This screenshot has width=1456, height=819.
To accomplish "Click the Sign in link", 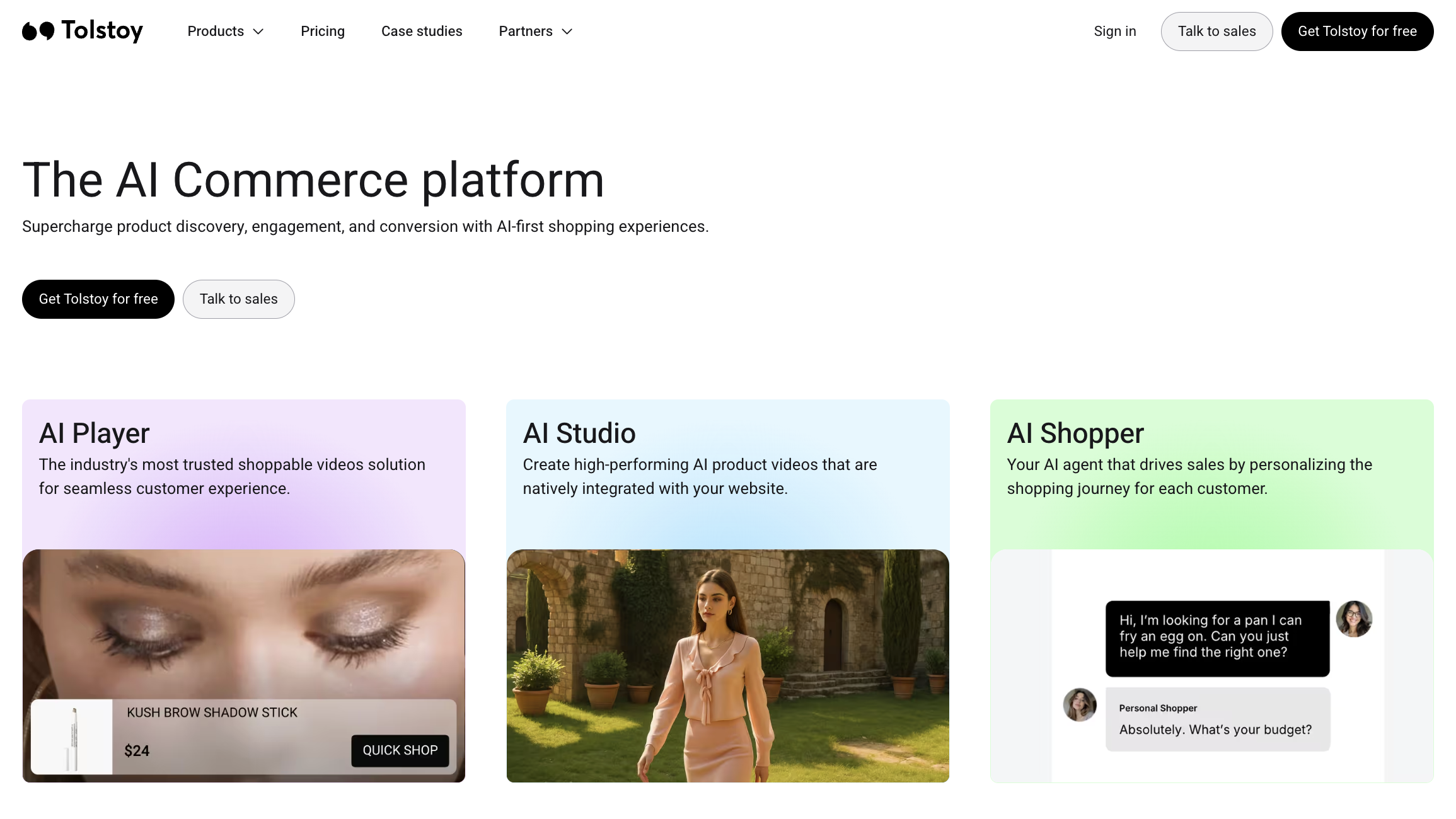I will tap(1114, 31).
